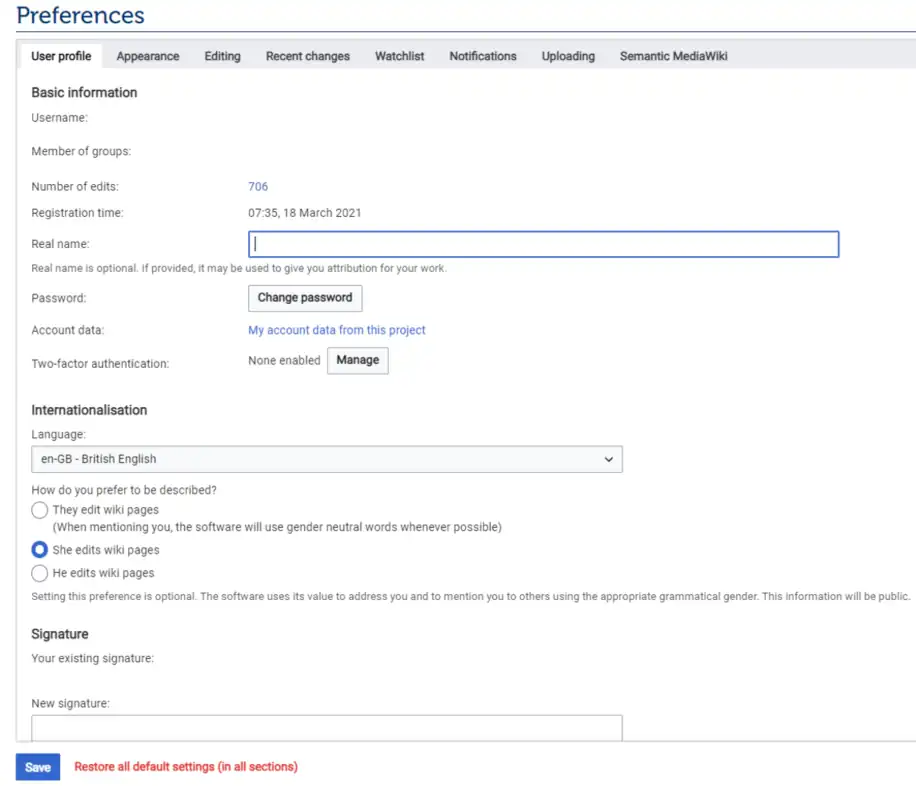This screenshot has width=916, height=786.
Task: Switch to the Notifications tab
Action: point(483,56)
